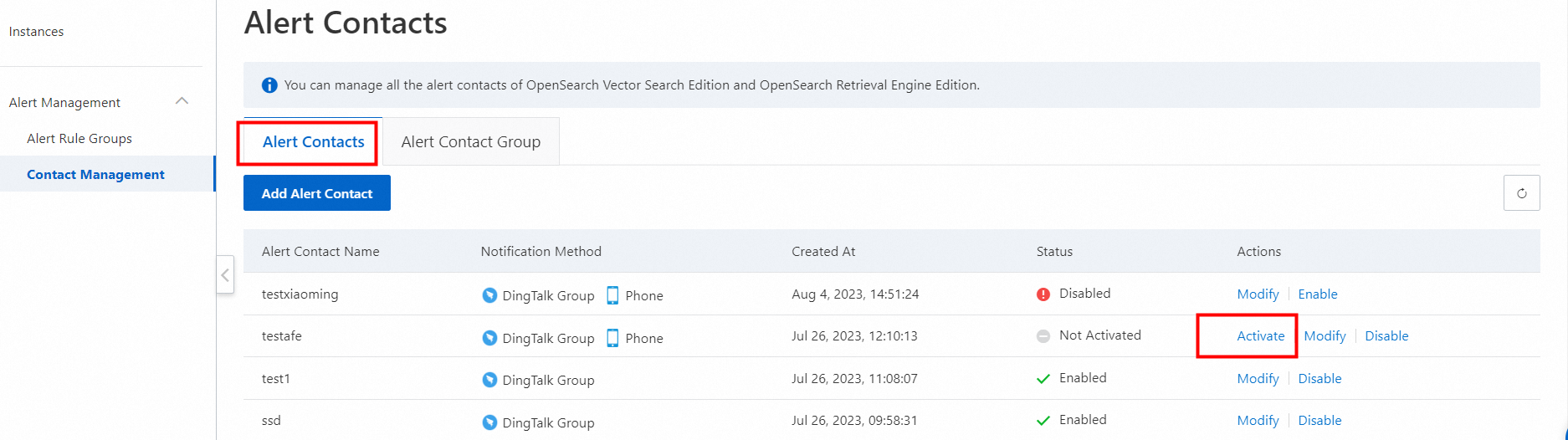This screenshot has height=440, width=1568.
Task: Click DingTalk icon in ssd row
Action: point(489,422)
